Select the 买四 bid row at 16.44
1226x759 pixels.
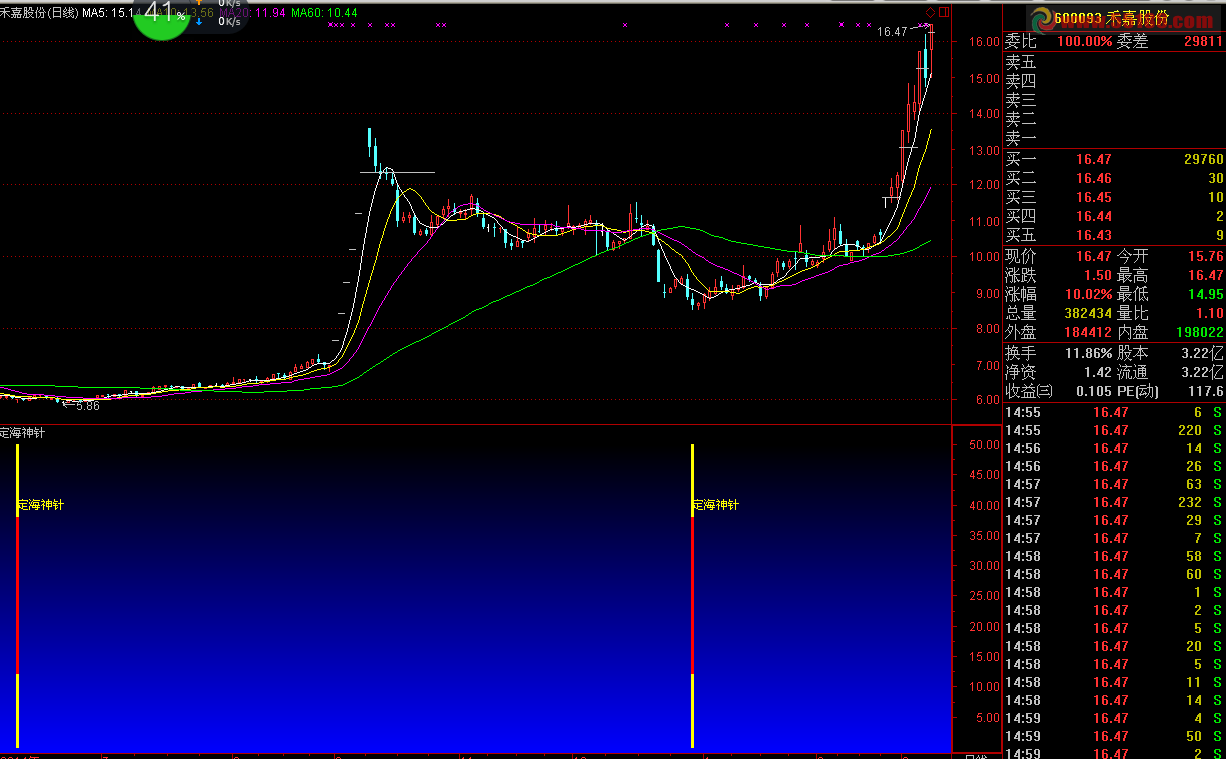click(1114, 216)
